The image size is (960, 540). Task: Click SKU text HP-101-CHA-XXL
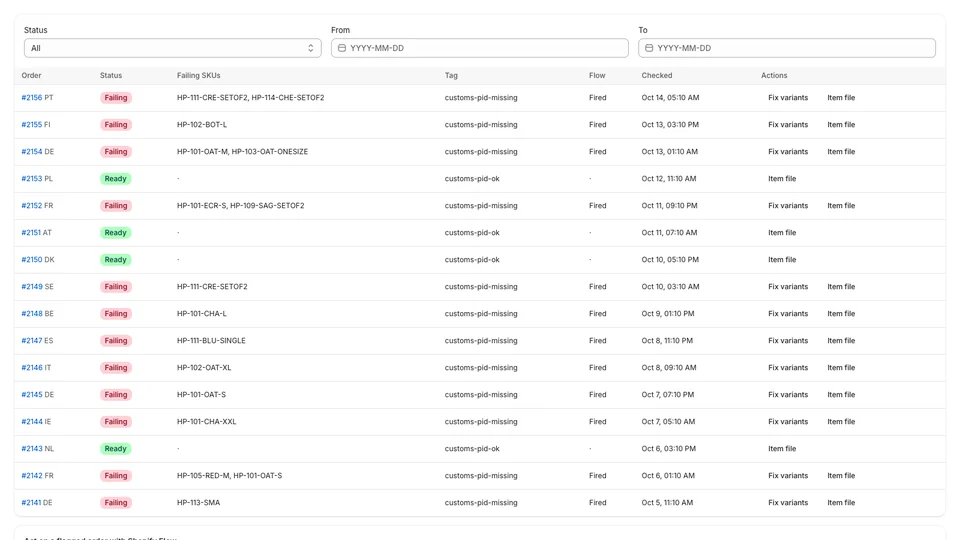[206, 421]
